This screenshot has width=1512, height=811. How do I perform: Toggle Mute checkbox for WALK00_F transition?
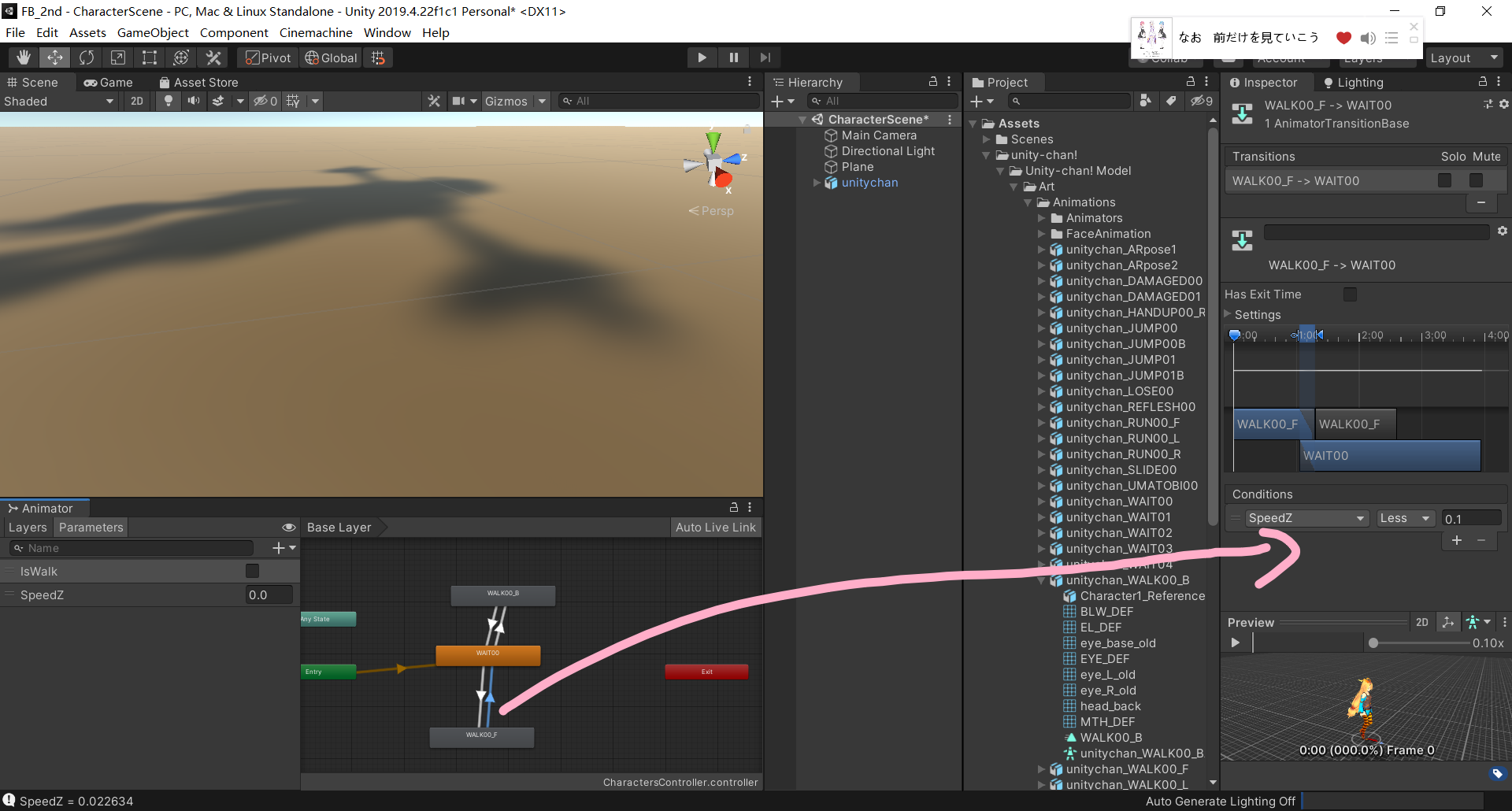point(1476,180)
